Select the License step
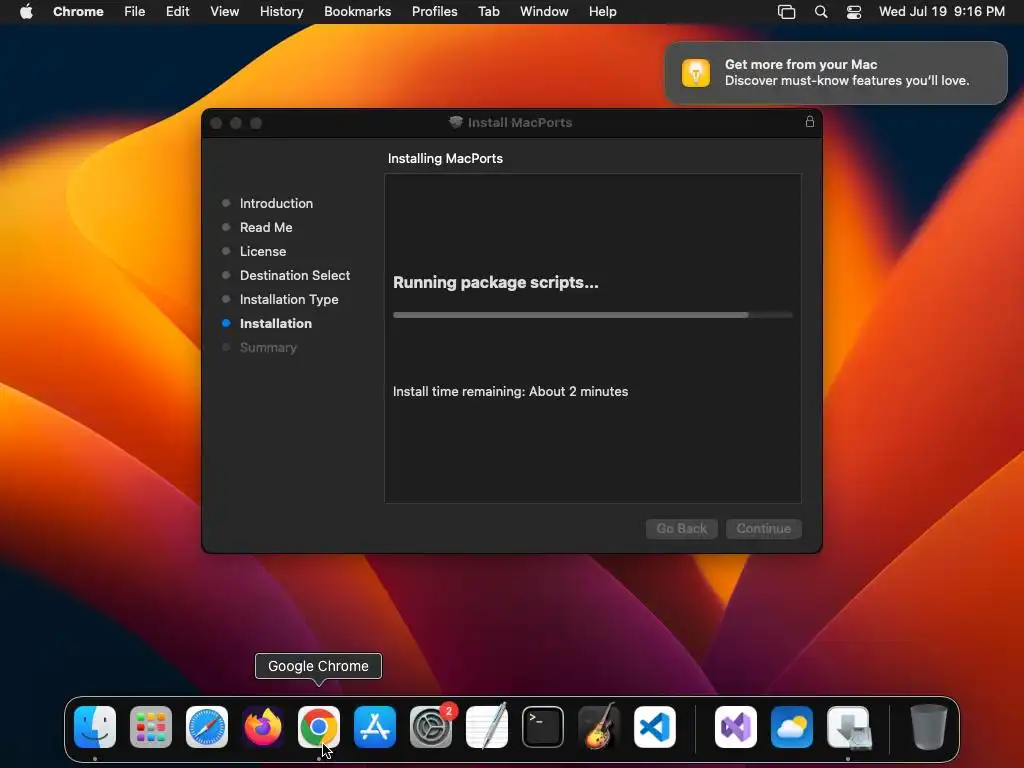1024x768 pixels. tap(263, 251)
